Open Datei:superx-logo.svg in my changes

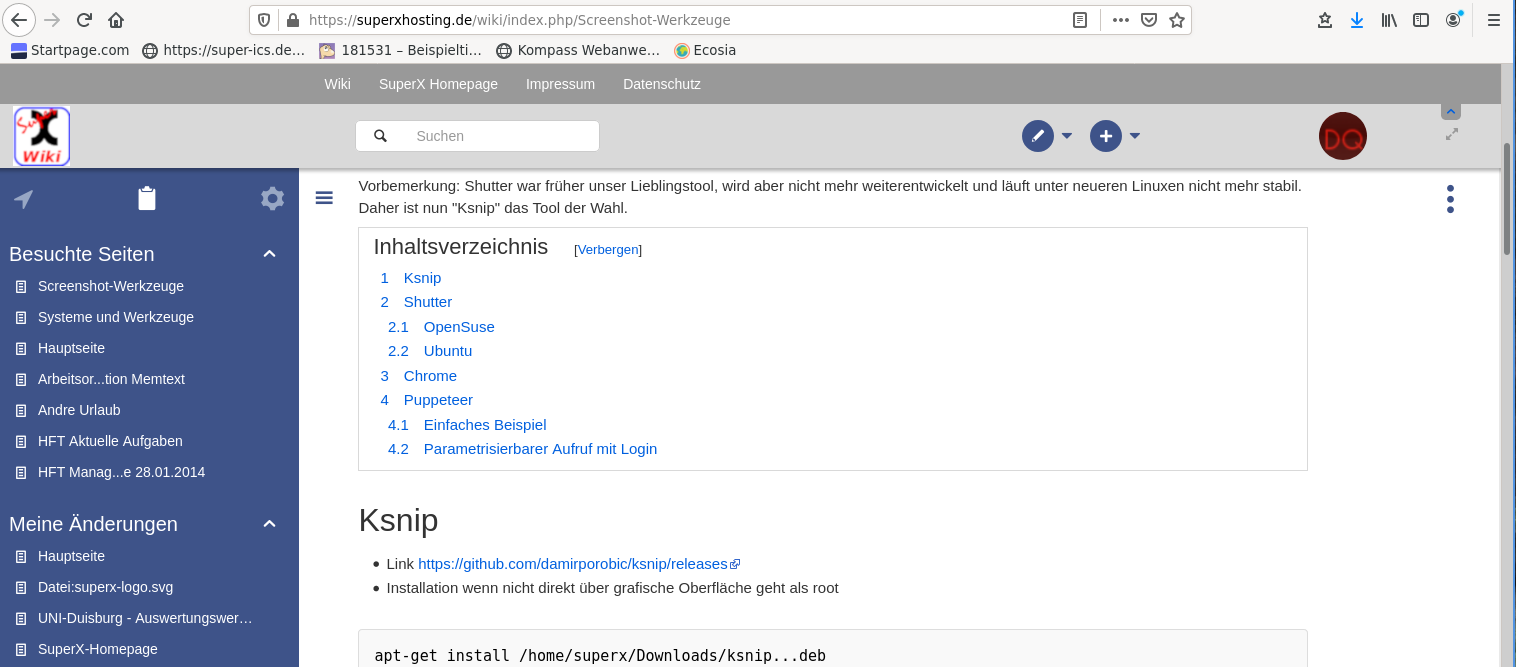[x=105, y=587]
